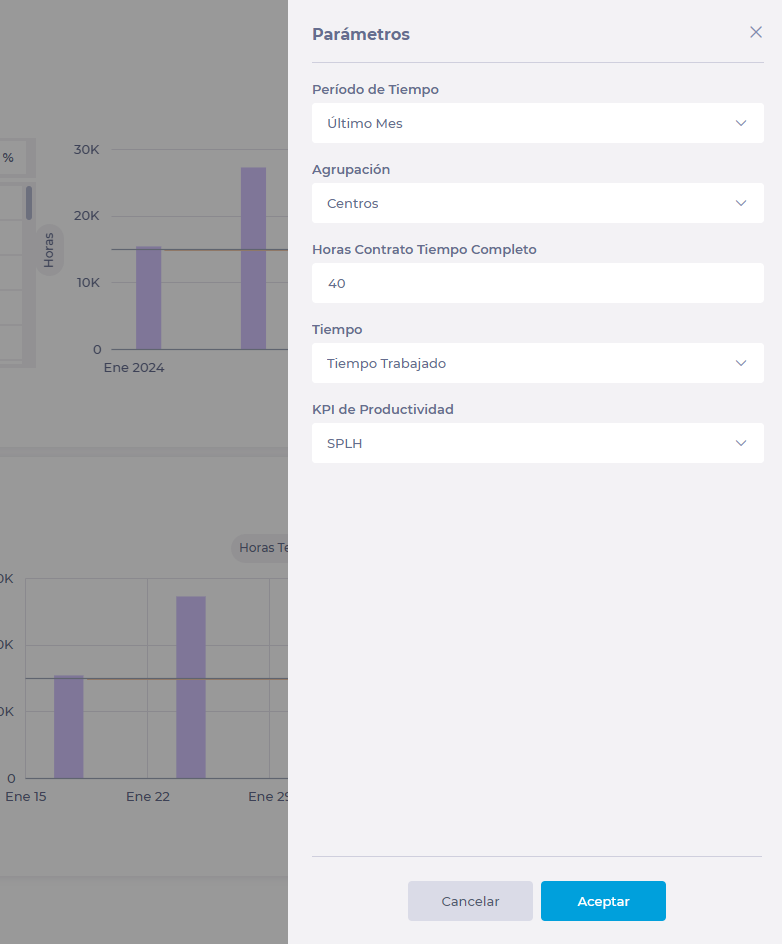Open the KPI de Productividad chevron
The image size is (782, 944).
pos(741,443)
